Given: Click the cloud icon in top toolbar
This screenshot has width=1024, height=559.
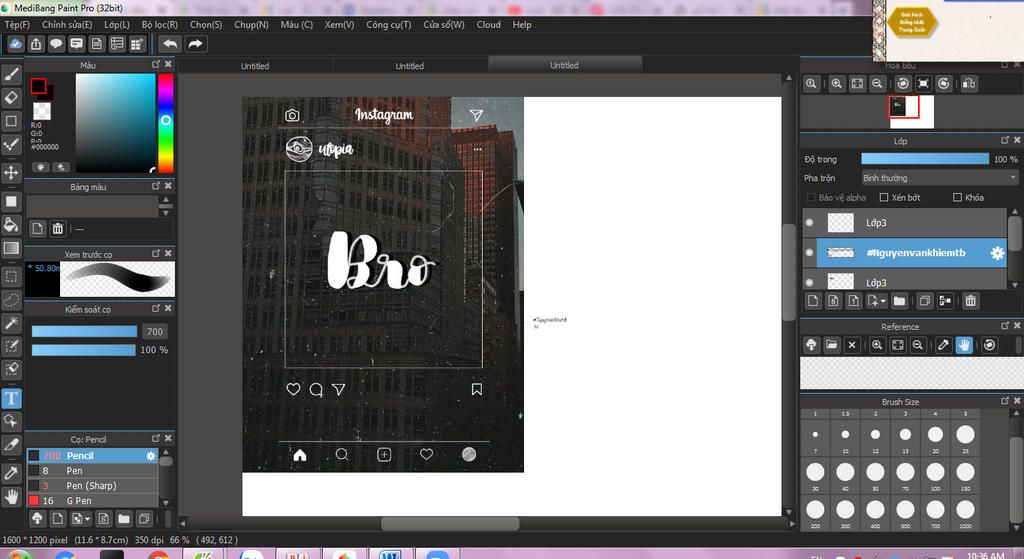Looking at the screenshot, I should point(15,44).
